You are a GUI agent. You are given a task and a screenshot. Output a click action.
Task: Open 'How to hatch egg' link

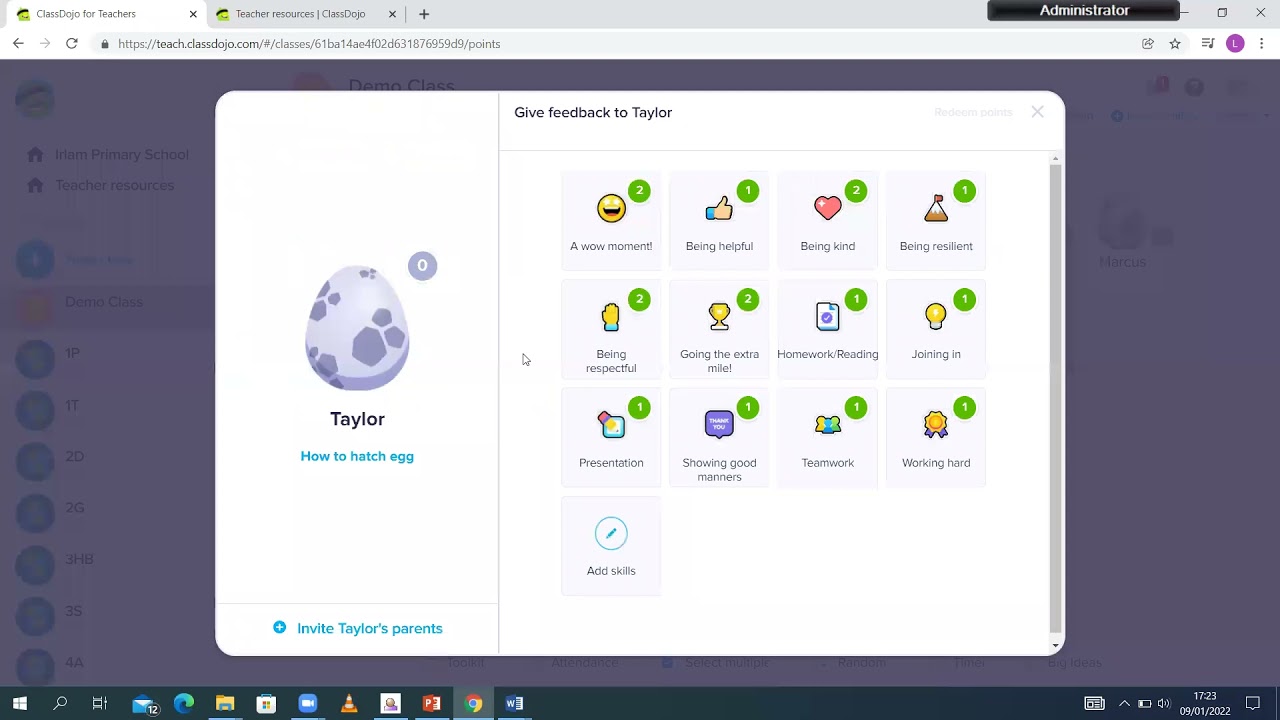357,456
